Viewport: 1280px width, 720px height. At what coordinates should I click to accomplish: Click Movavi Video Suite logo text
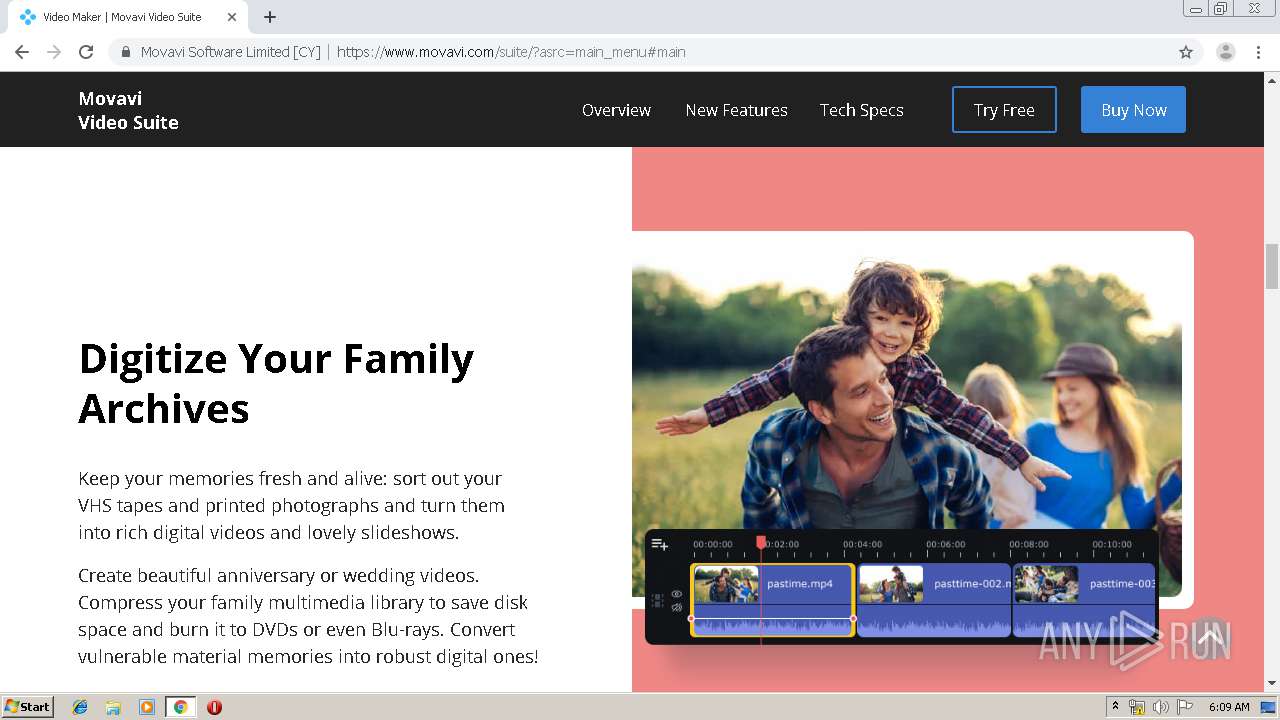coord(128,110)
